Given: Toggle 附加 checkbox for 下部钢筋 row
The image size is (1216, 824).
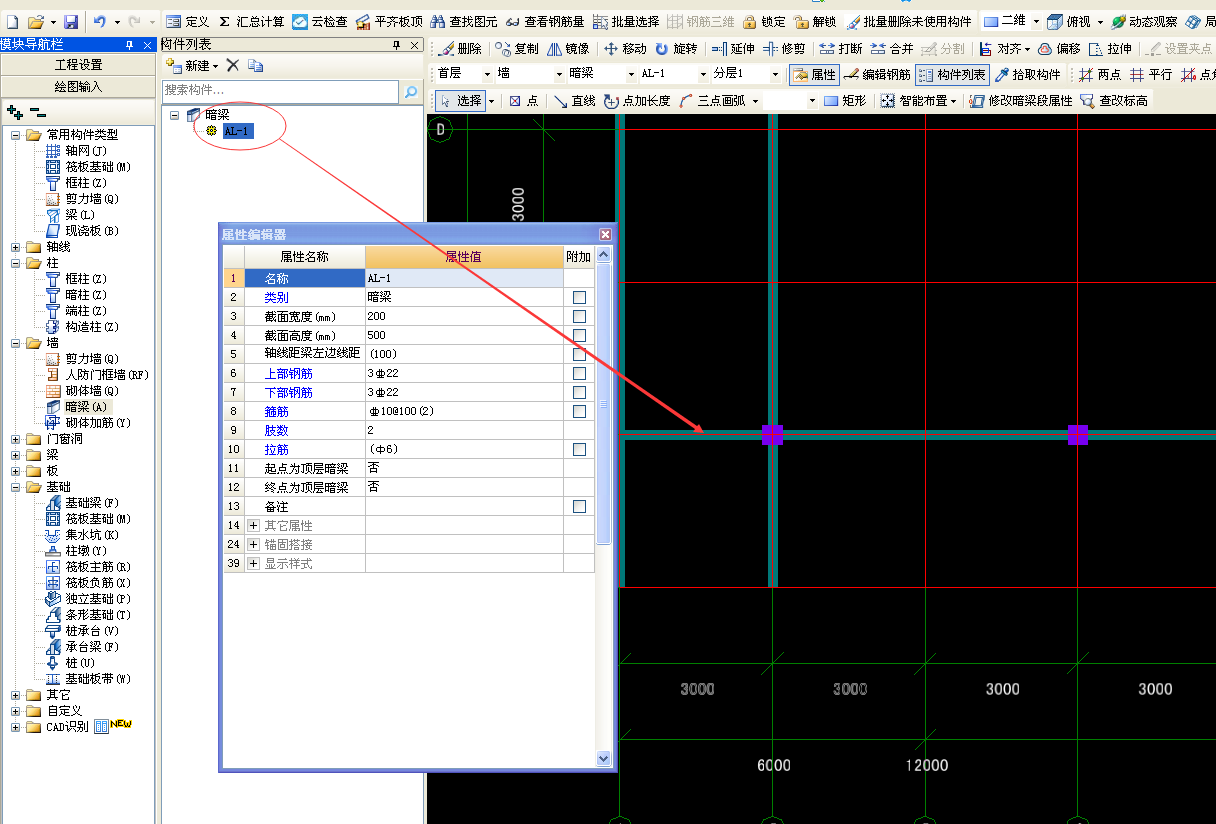Looking at the screenshot, I should pyautogui.click(x=579, y=392).
